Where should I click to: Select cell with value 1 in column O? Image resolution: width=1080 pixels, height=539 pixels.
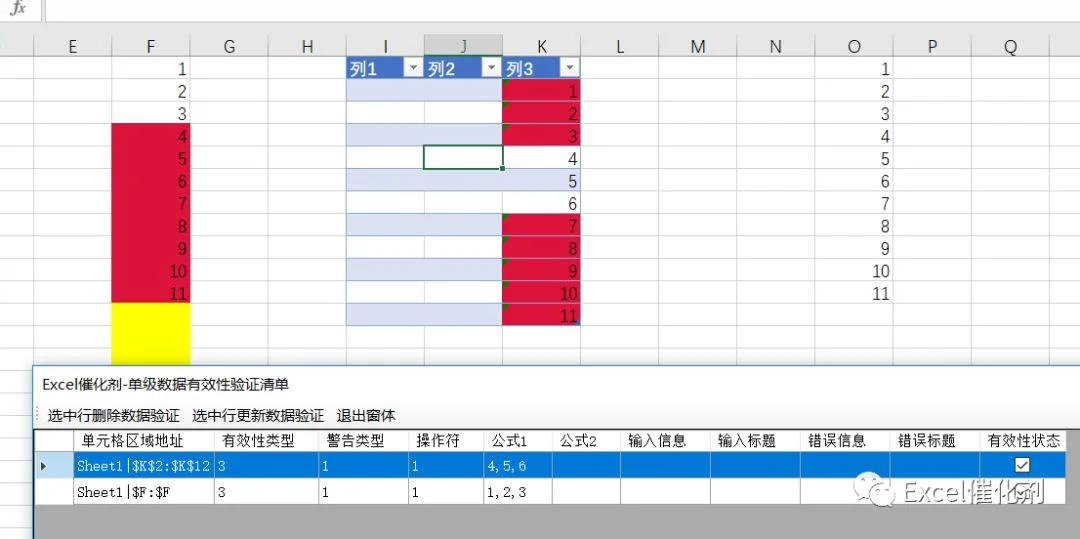pos(854,68)
